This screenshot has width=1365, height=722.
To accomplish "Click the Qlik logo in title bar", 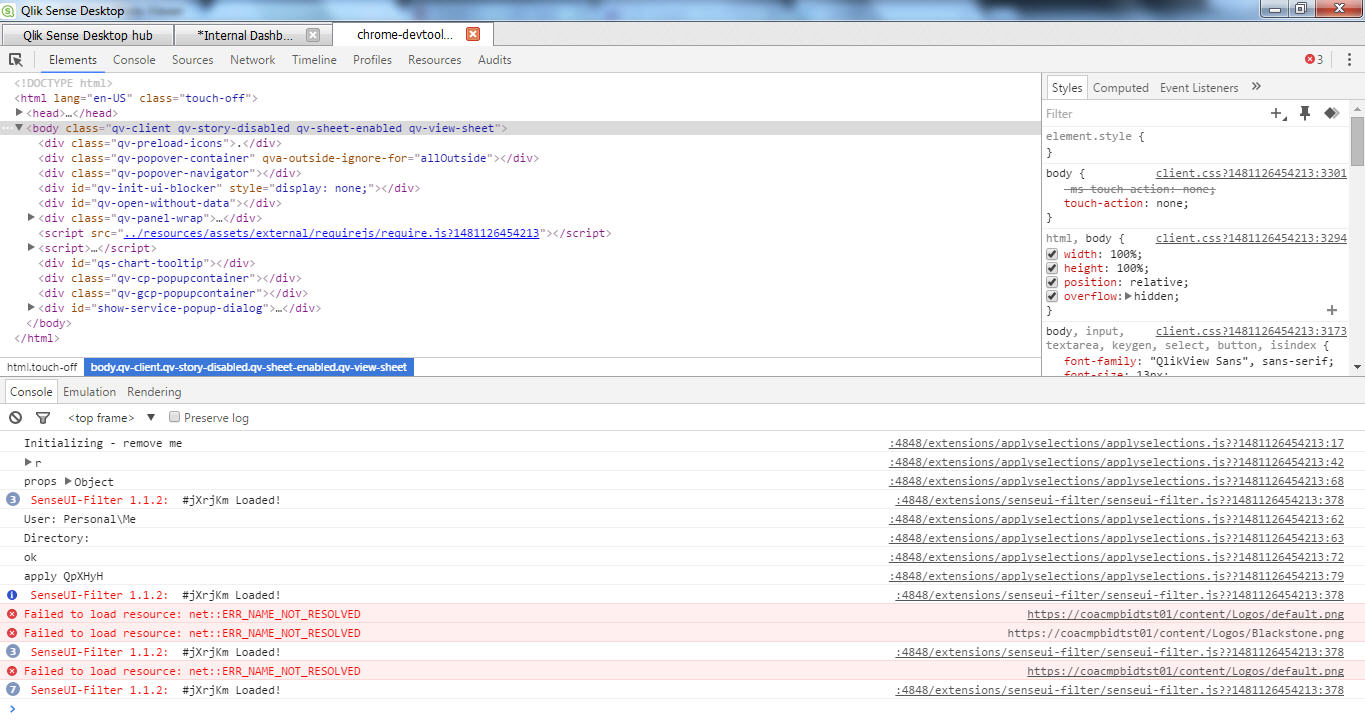I will click(9, 11).
